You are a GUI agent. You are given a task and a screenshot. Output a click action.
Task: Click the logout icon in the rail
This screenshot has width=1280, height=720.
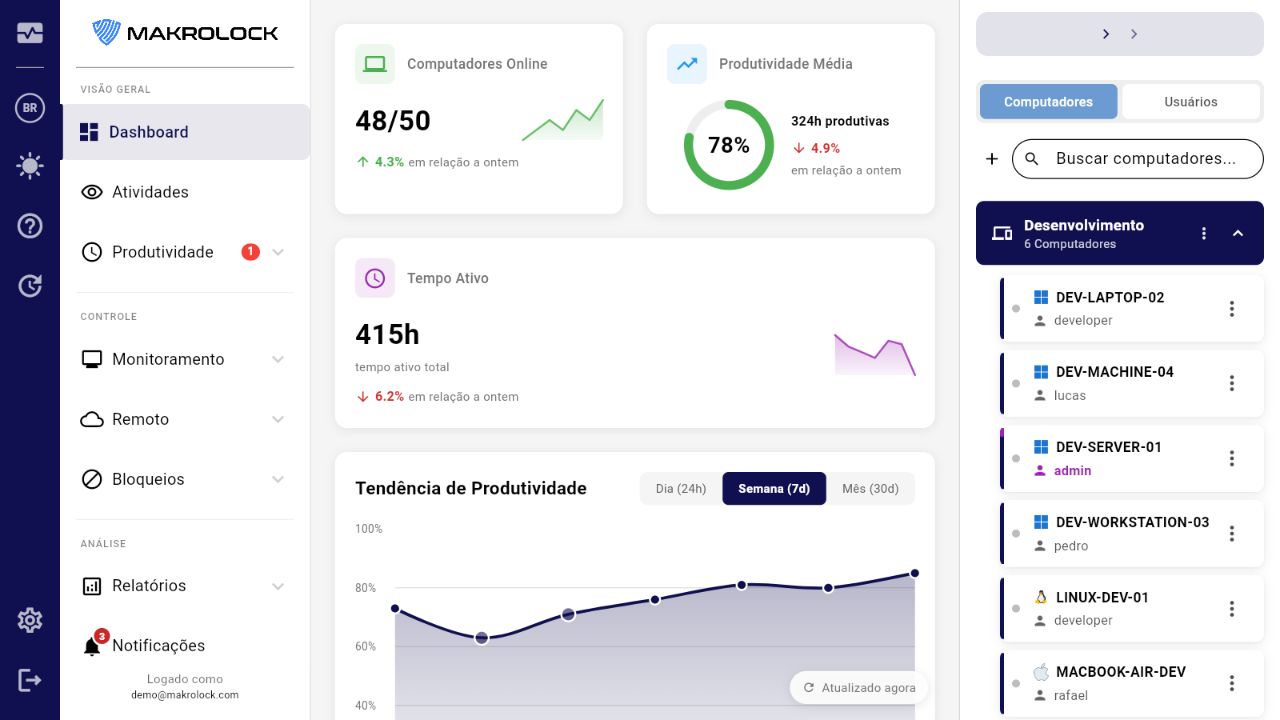[x=30, y=680]
